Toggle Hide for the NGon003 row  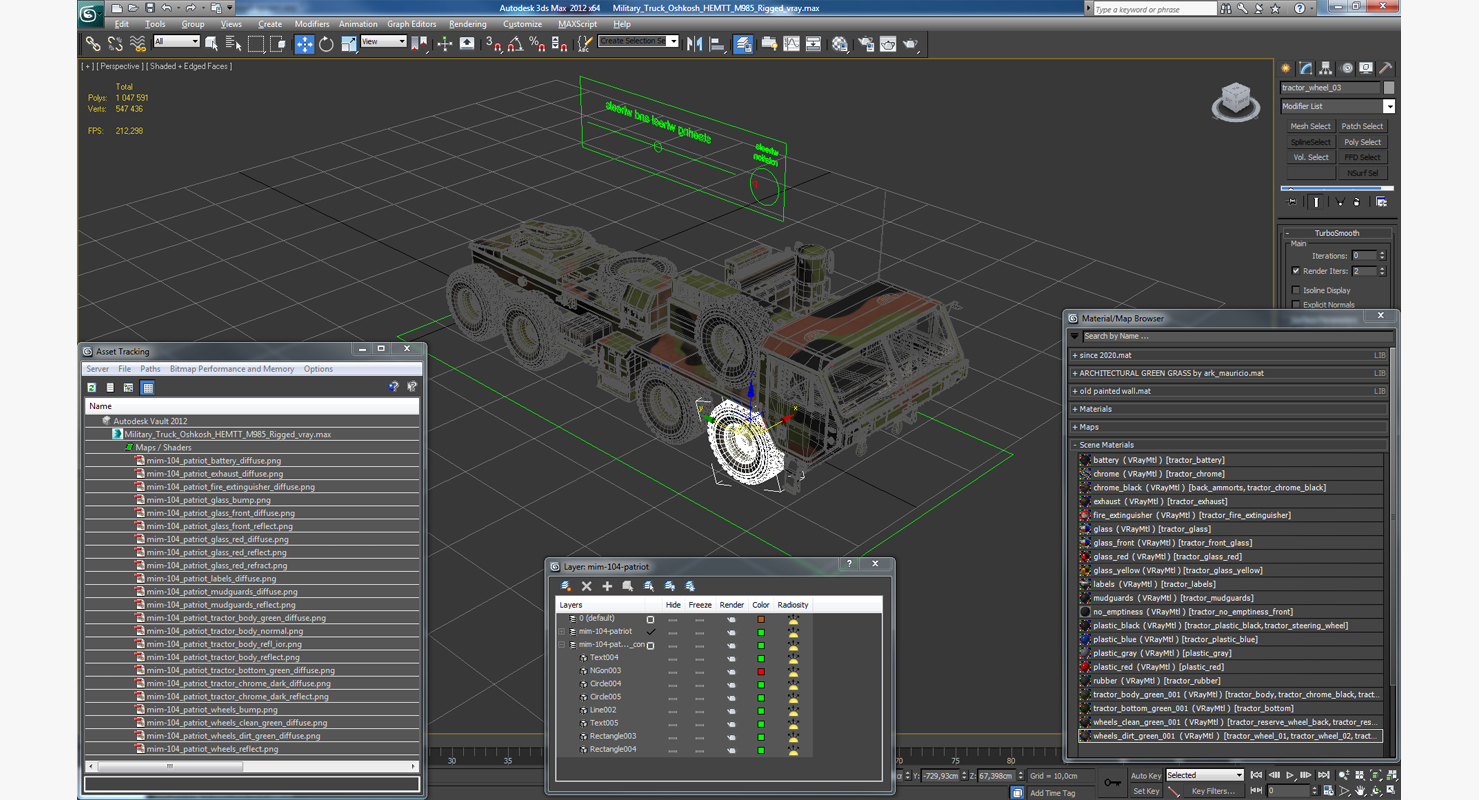pos(673,671)
